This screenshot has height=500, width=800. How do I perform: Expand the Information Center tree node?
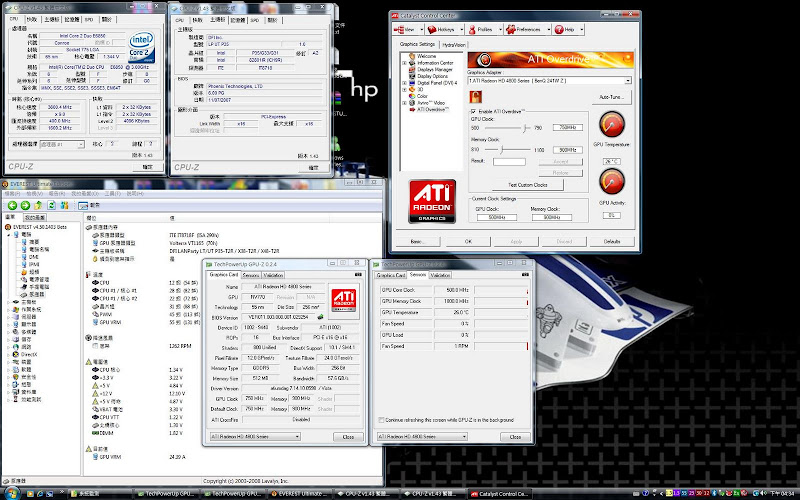point(404,62)
